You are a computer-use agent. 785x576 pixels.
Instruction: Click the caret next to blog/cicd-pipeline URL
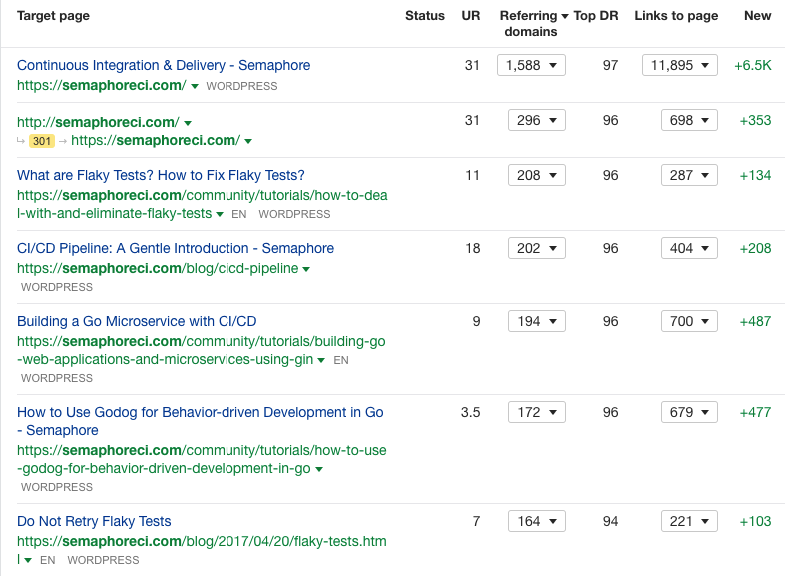(x=306, y=270)
